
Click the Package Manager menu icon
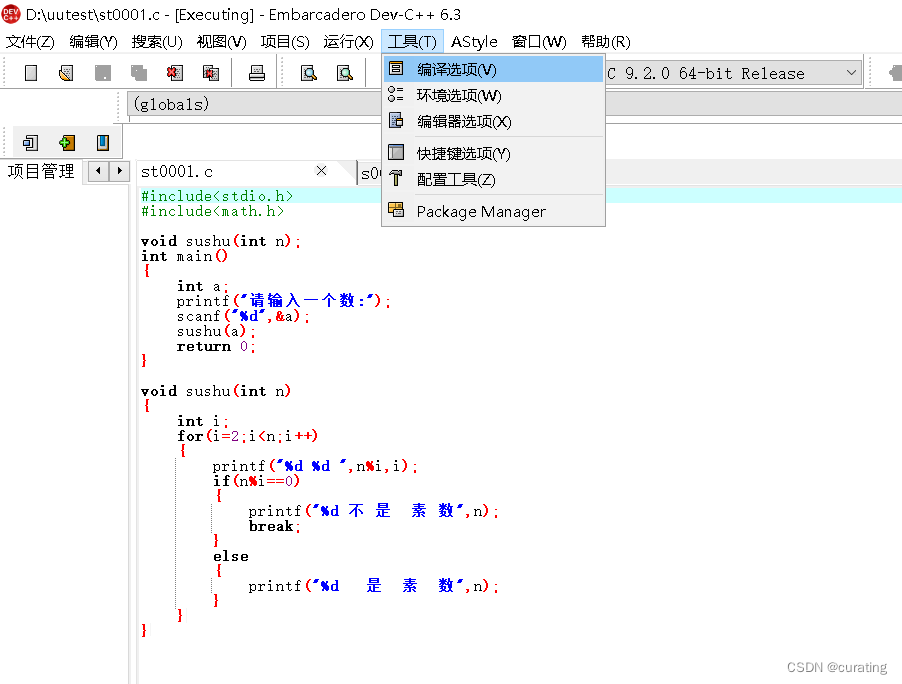pos(396,209)
